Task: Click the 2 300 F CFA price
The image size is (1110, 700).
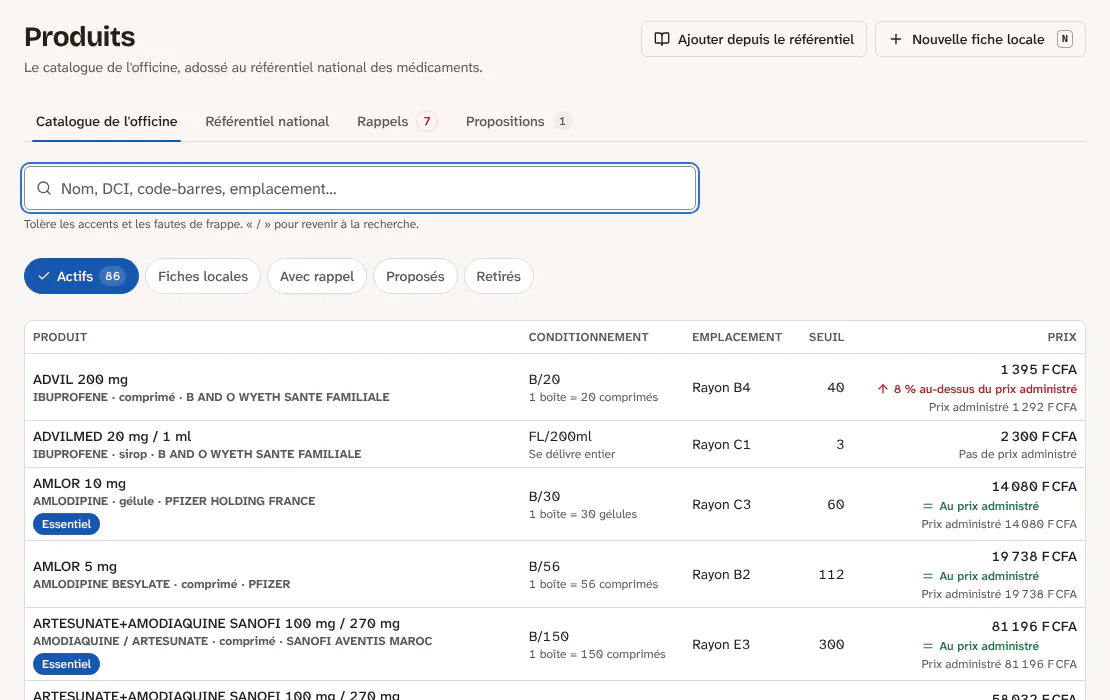Action: [x=1039, y=437]
